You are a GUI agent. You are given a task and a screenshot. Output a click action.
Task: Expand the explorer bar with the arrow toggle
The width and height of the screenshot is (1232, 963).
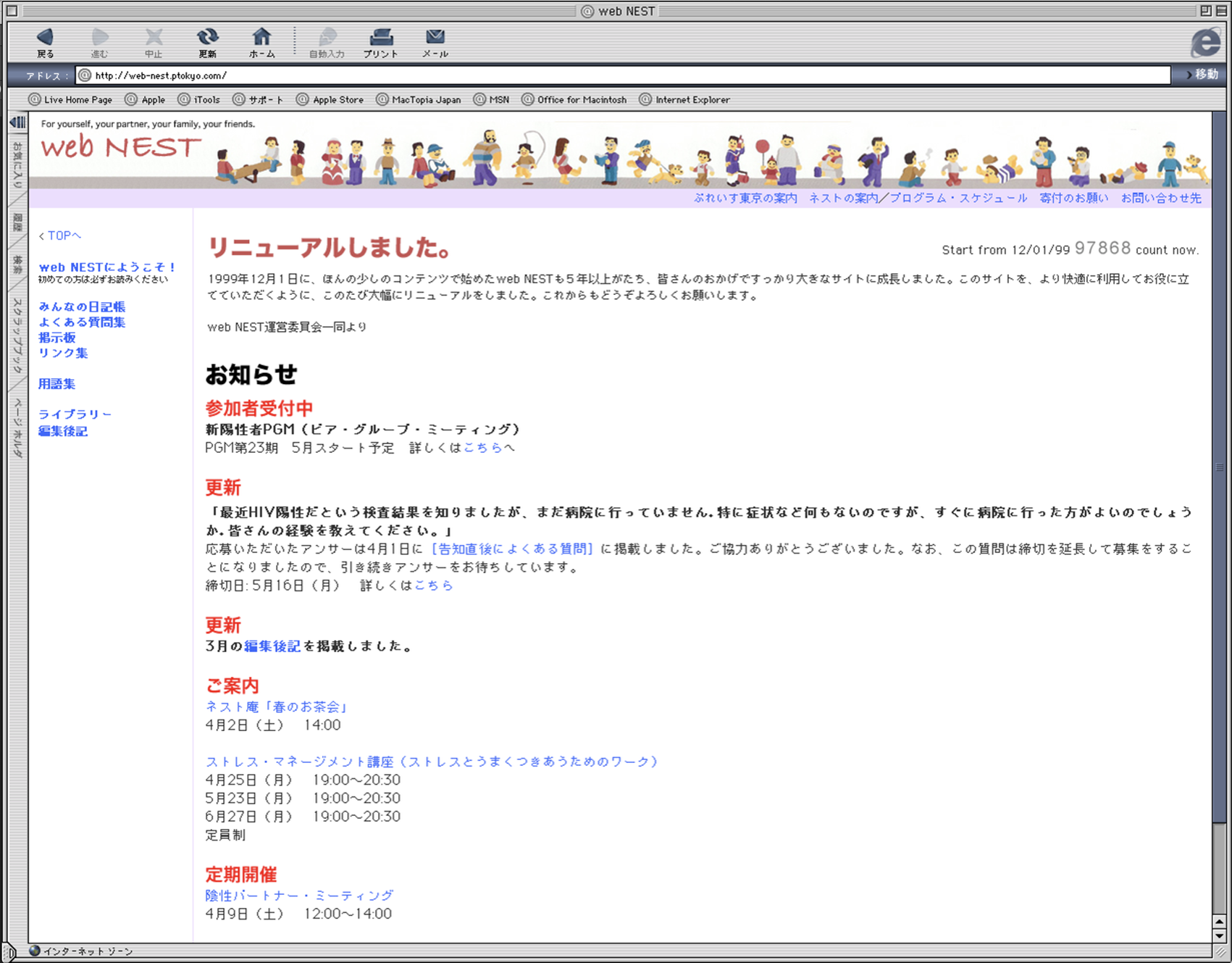point(17,122)
